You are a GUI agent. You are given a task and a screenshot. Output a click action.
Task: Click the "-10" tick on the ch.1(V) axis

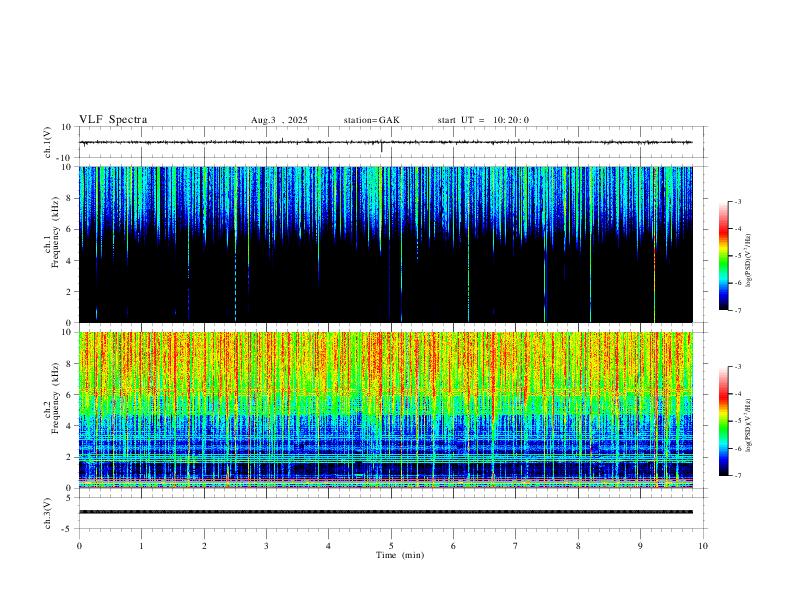coord(64,158)
